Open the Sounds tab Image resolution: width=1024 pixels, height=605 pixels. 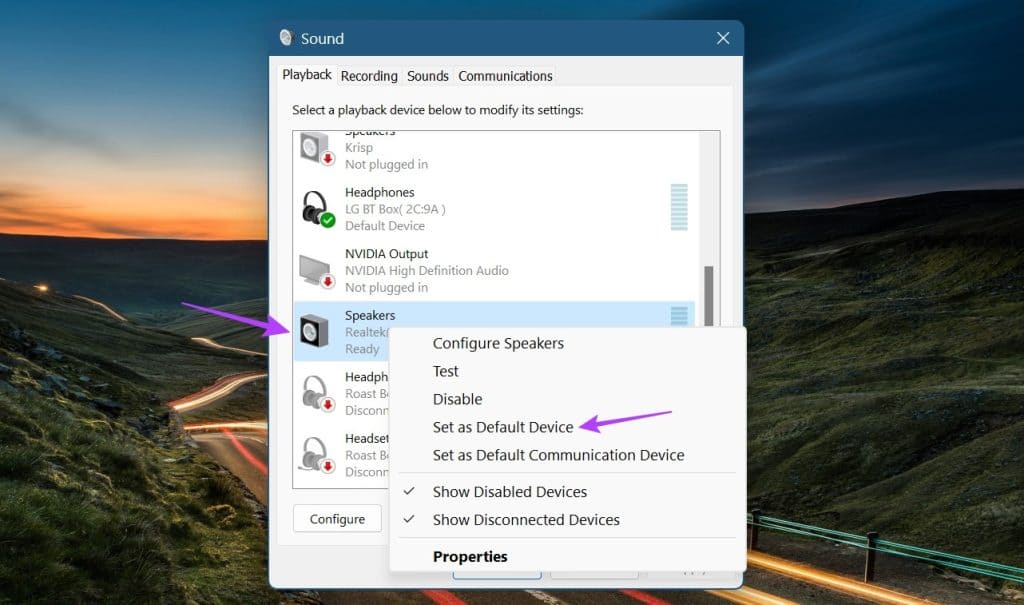tap(428, 76)
